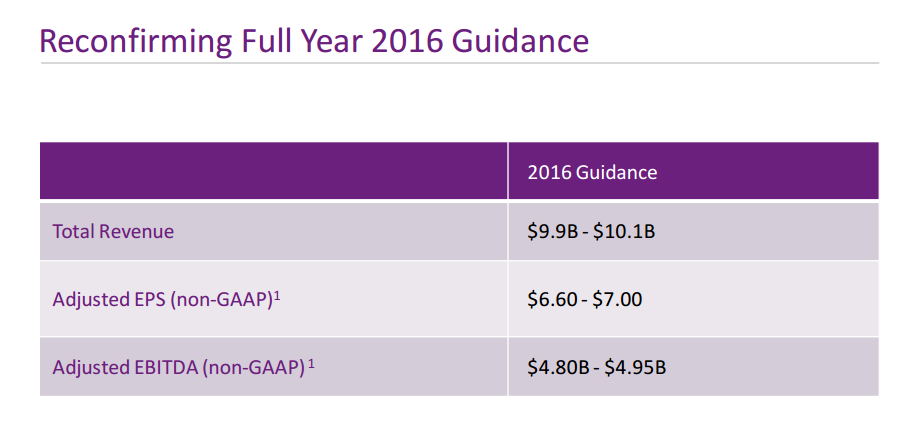This screenshot has height=434, width=910.
Task: Open footnote 1 beside Adjusted EPS
Action: click(x=277, y=294)
